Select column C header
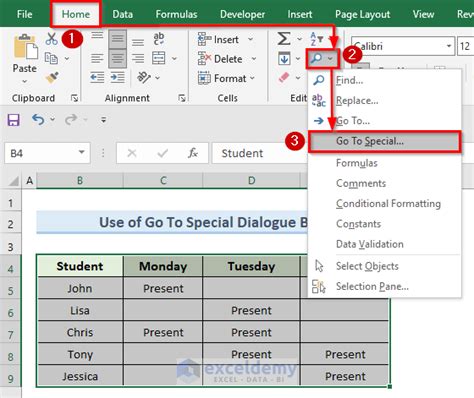 (163, 181)
